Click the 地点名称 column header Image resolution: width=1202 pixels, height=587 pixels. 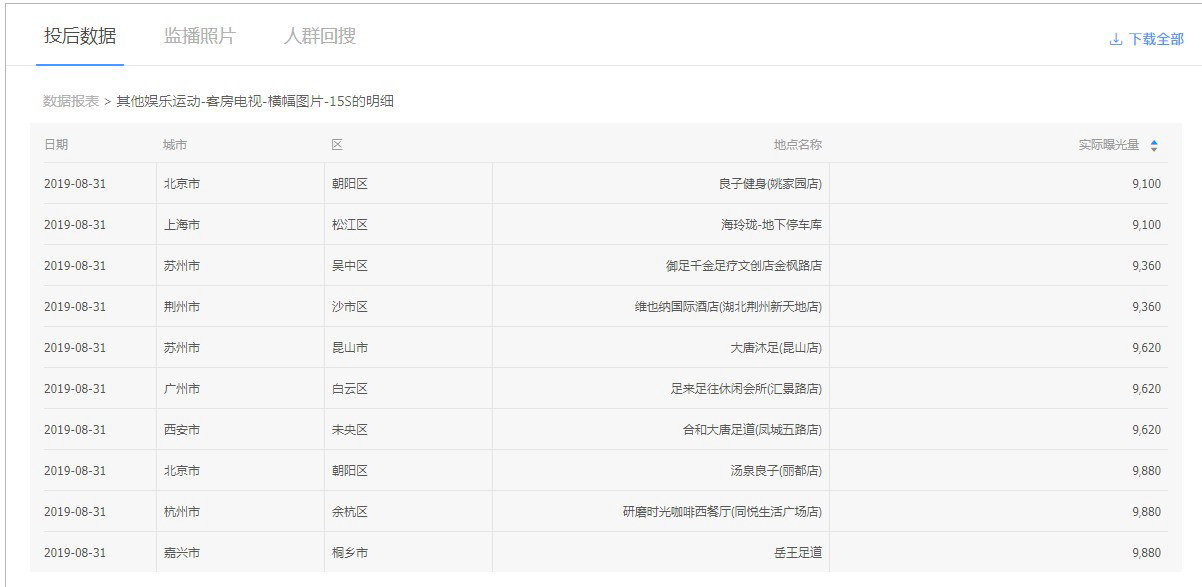click(x=797, y=145)
